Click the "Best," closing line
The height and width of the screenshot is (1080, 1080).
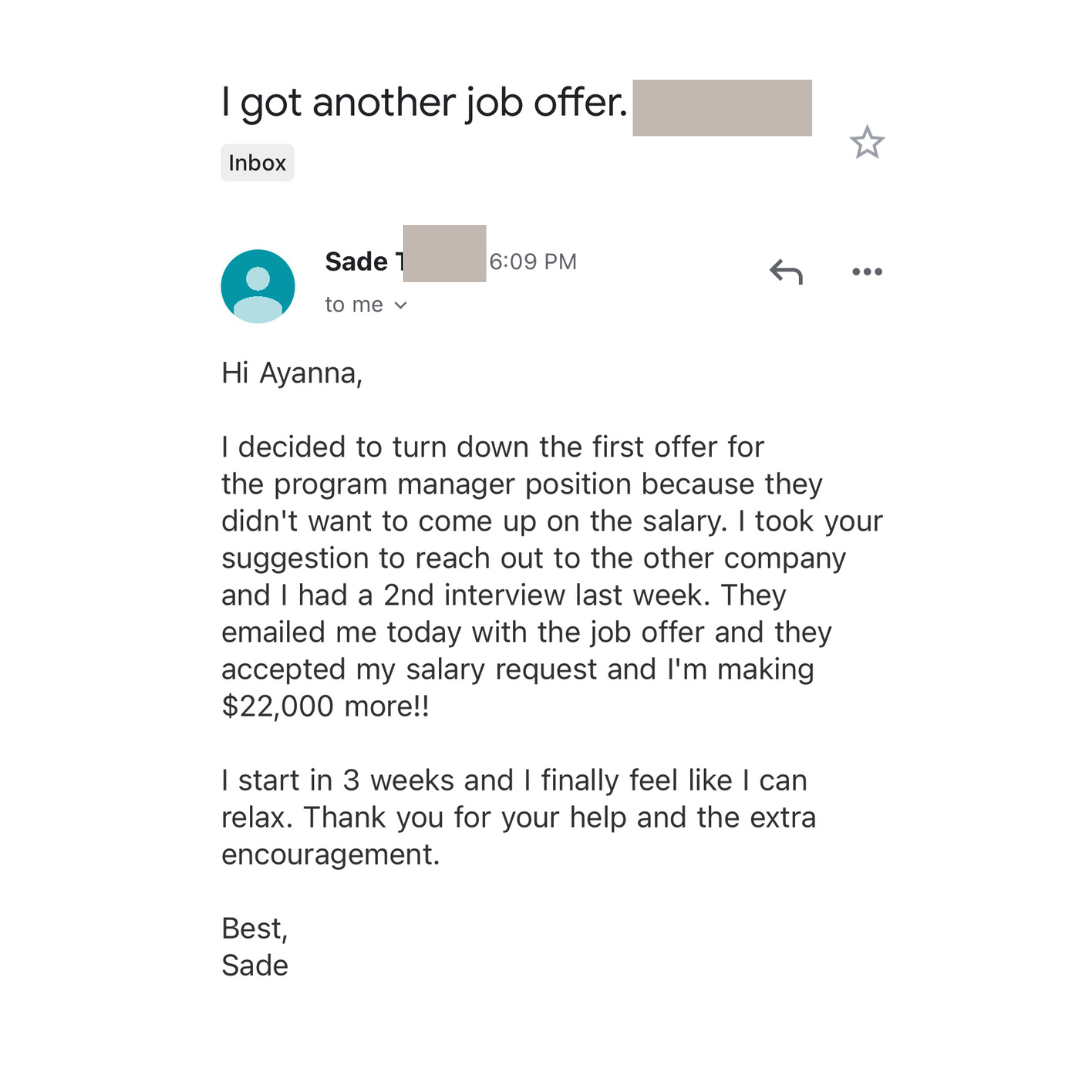(x=254, y=928)
